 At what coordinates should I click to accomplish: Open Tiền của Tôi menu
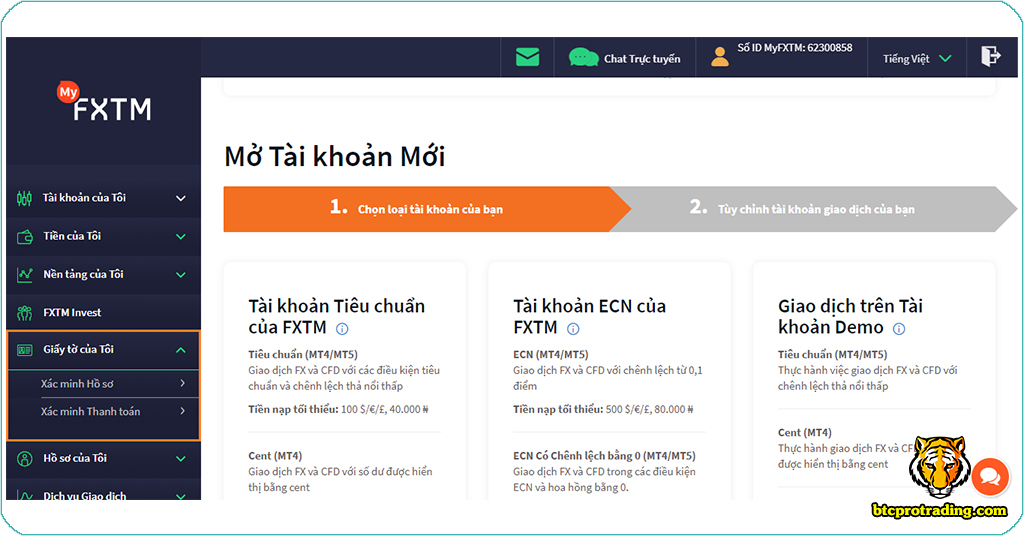click(104, 236)
